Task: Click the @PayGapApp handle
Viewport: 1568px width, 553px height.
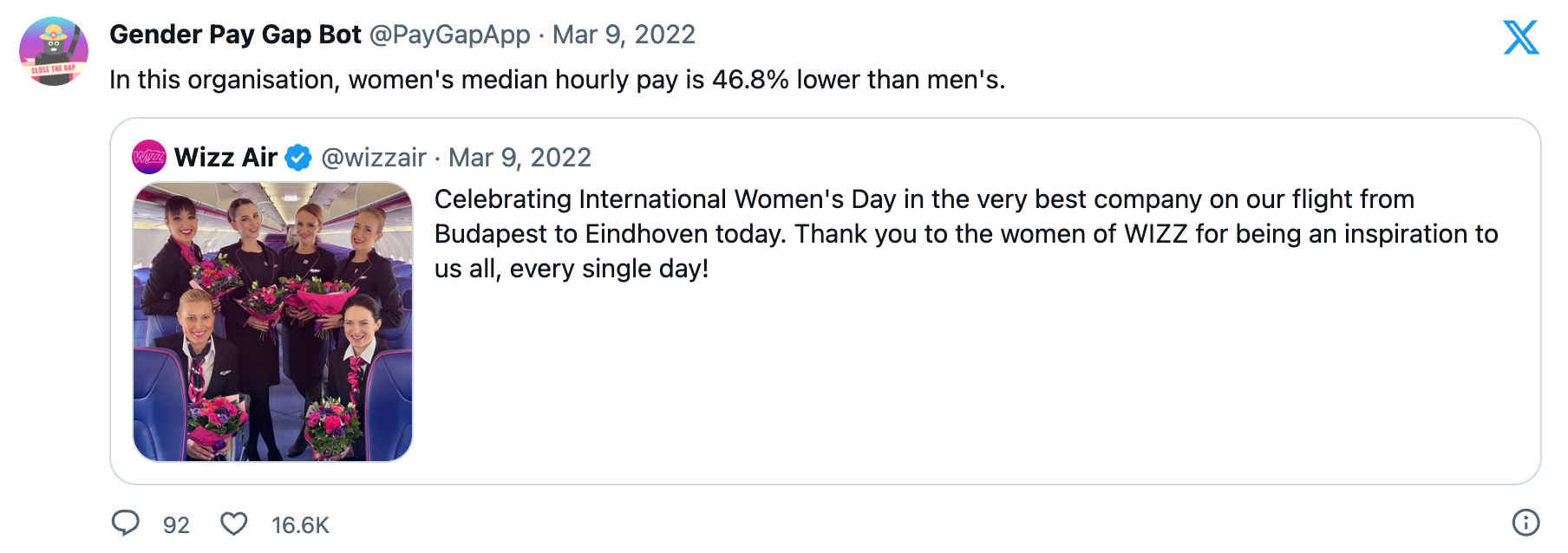Action: coord(449,35)
